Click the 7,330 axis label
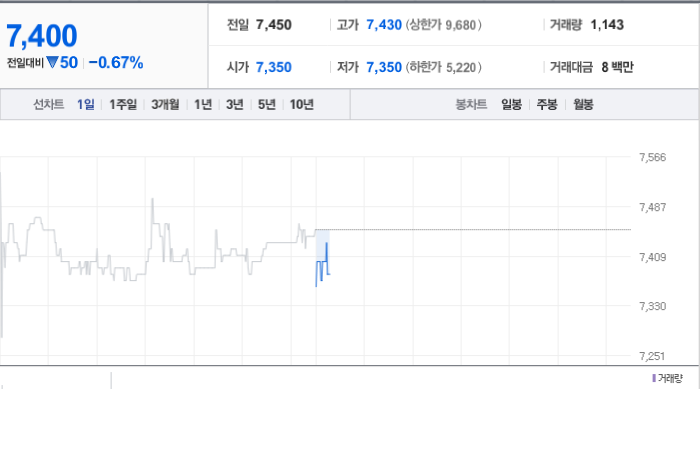Viewport: 700px width, 450px height. 652,306
